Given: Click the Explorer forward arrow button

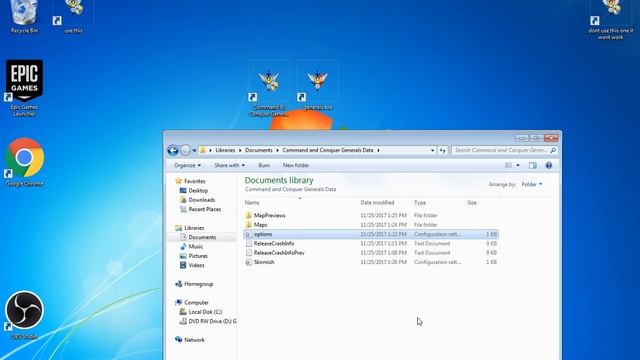Looking at the screenshot, I should (x=185, y=150).
